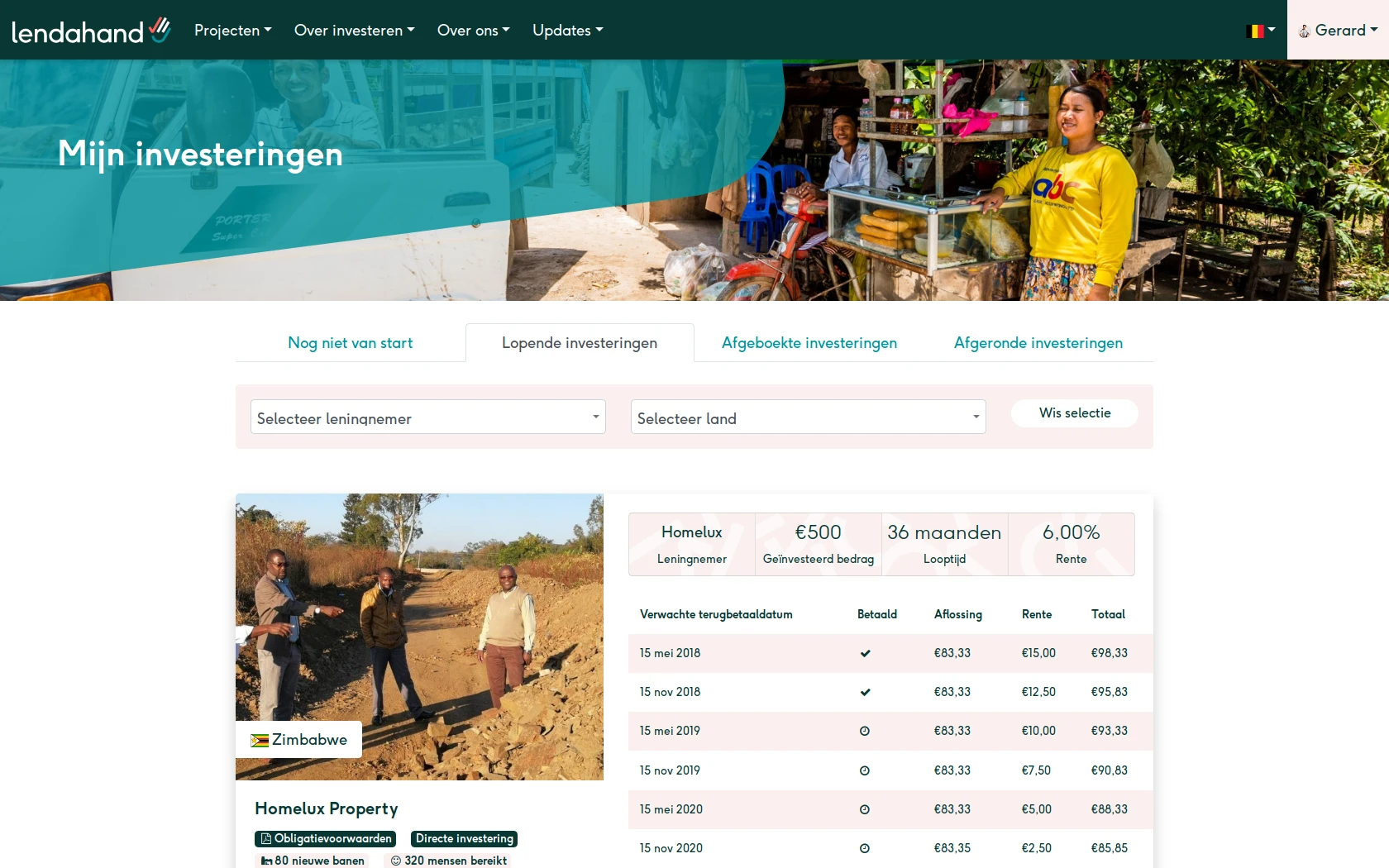Open the Selecteer land dropdown

(x=808, y=417)
